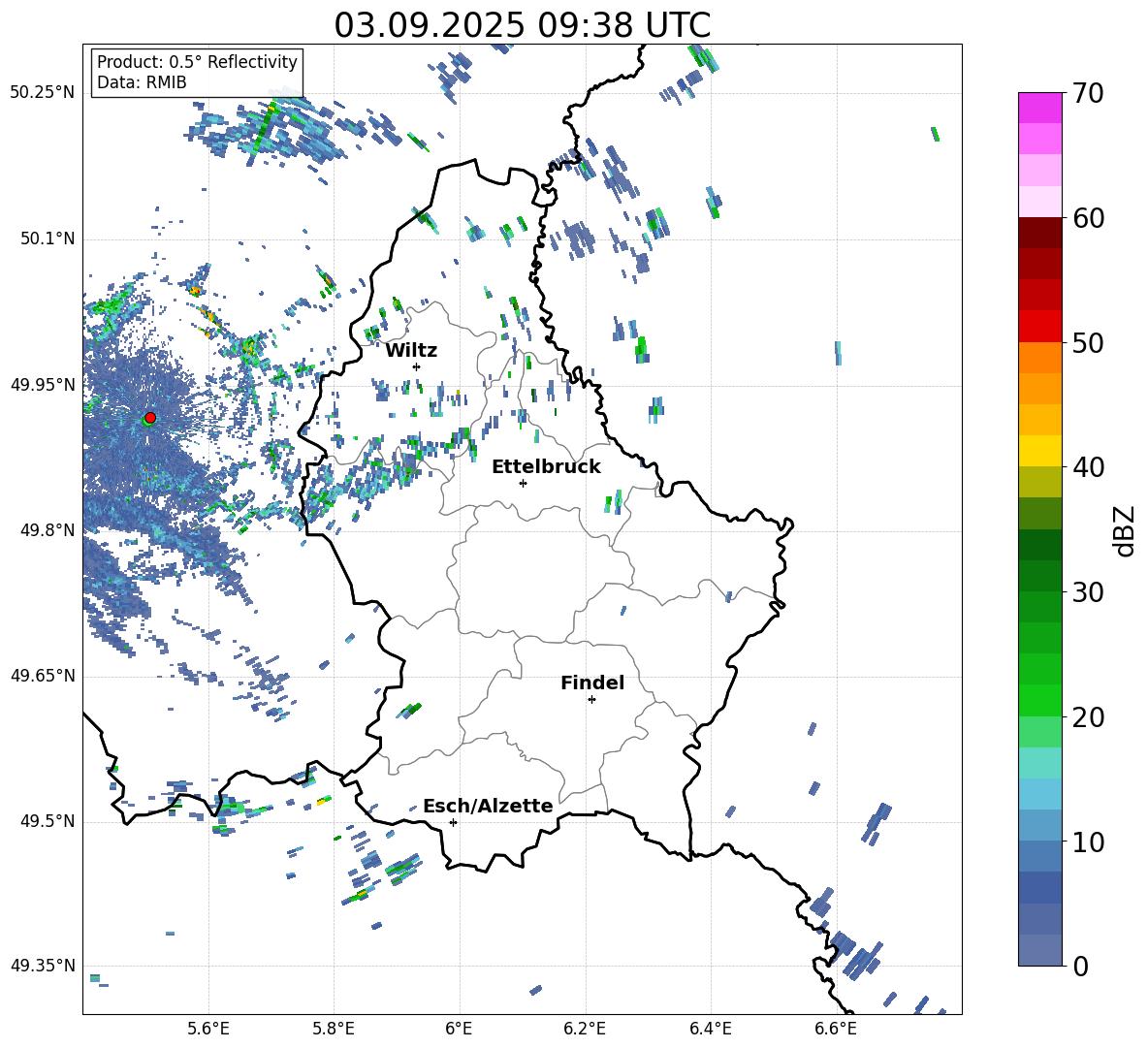Viewport: 1148px width, 1048px height.
Task: Click the Ettelbruck city label
Action: (x=546, y=466)
